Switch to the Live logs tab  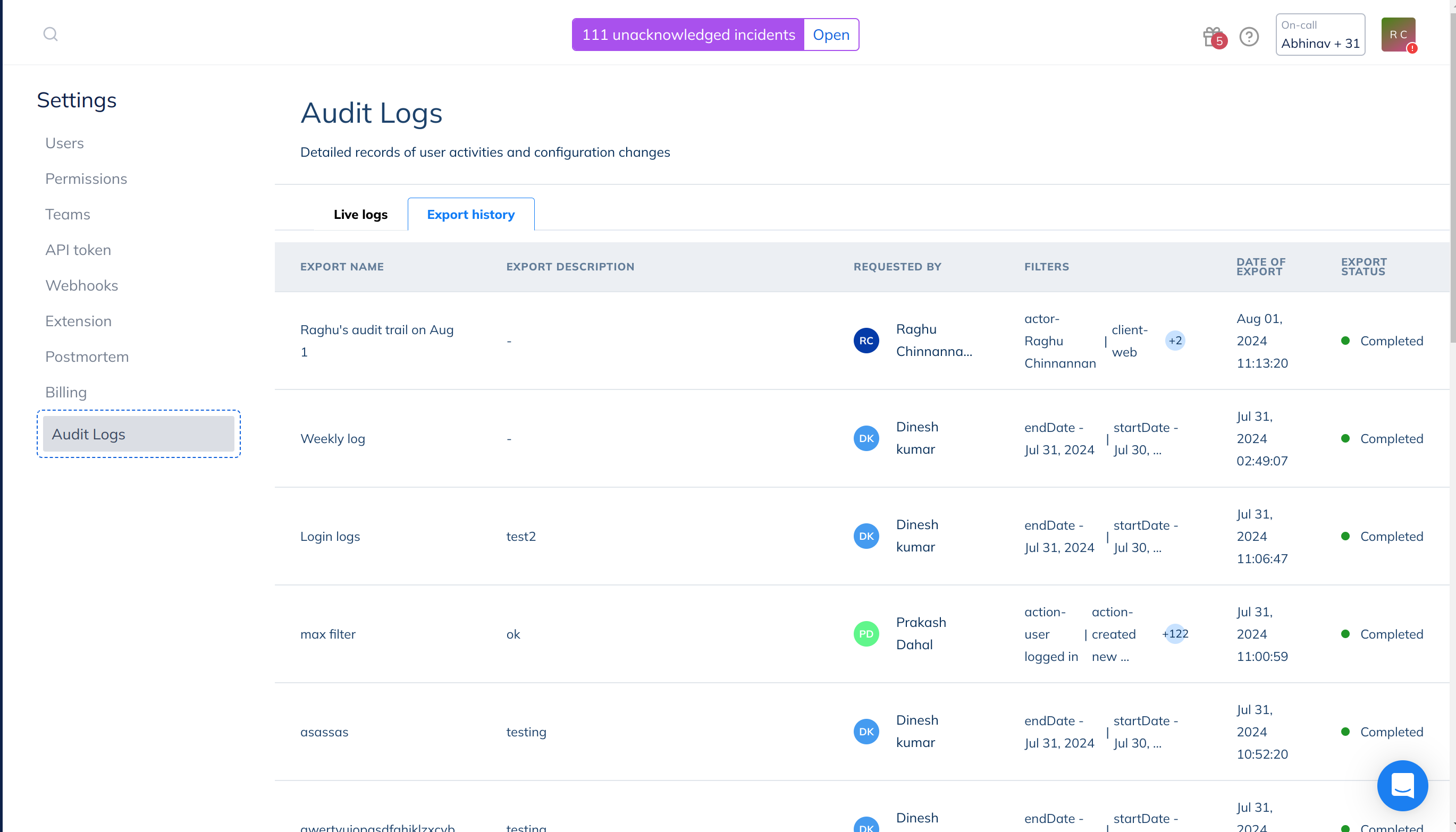(x=360, y=214)
